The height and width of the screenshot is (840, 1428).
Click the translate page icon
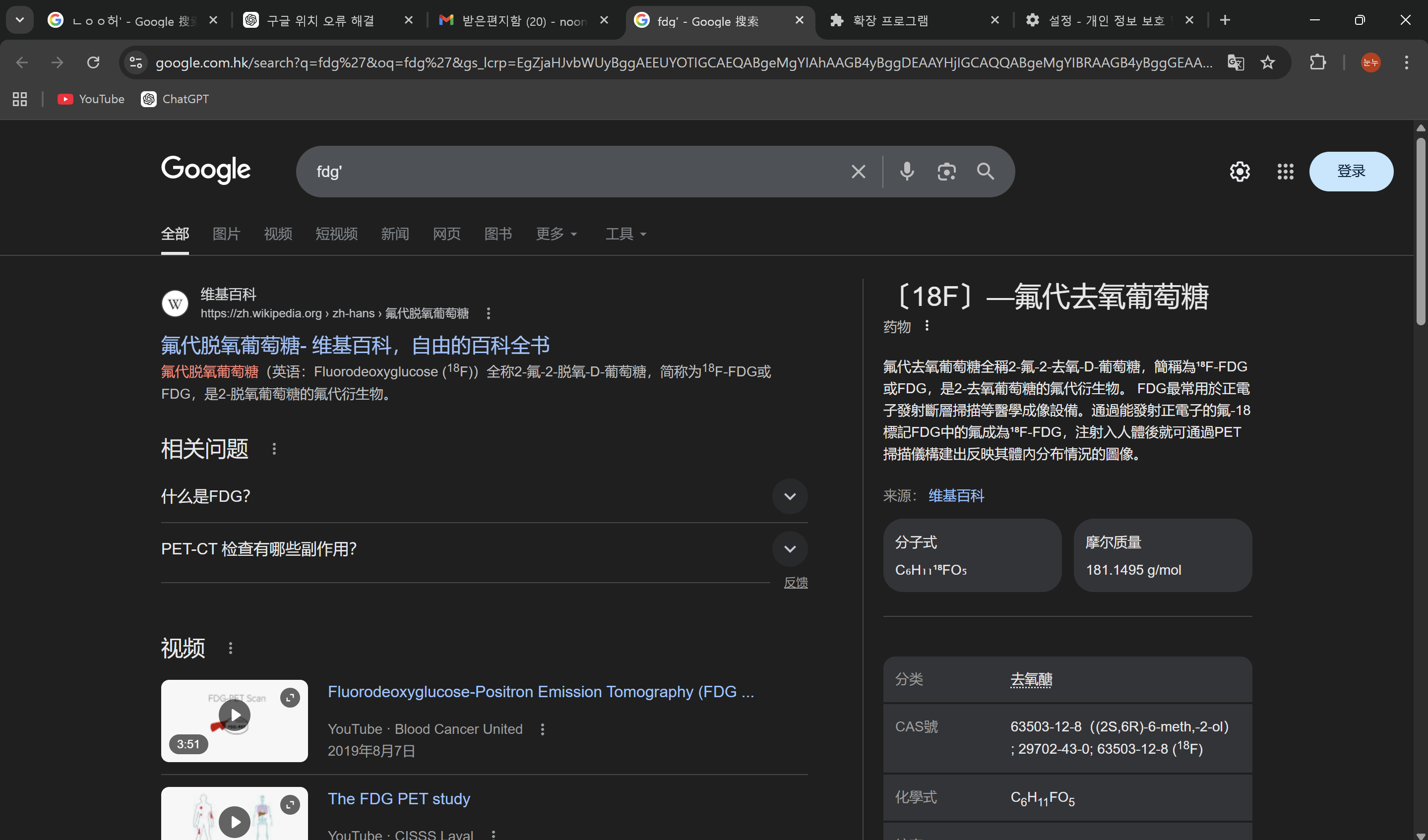click(x=1236, y=62)
